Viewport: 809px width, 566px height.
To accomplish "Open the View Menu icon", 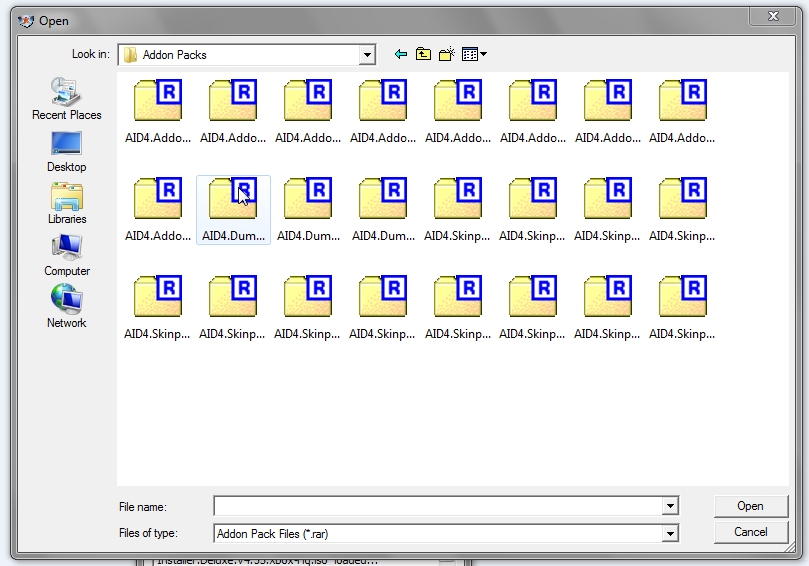I will [473, 54].
